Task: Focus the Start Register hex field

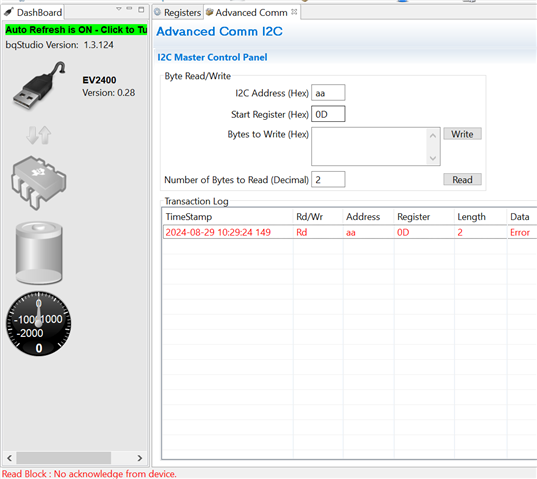Action: [x=328, y=114]
